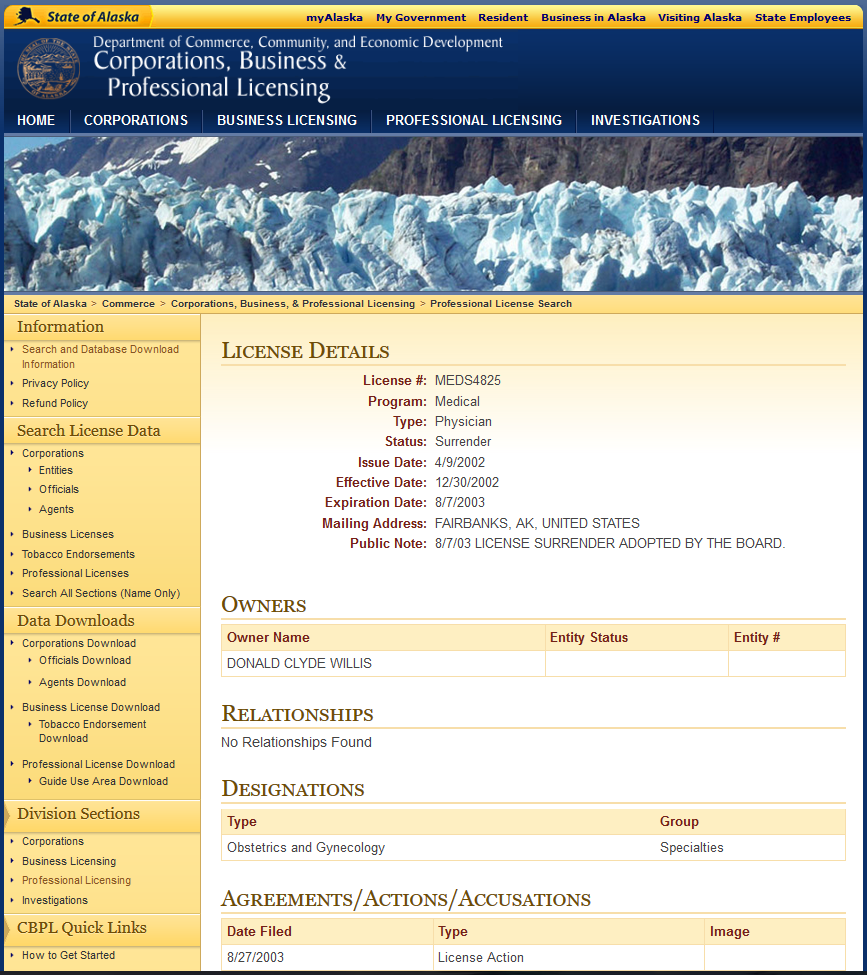Select the HOME navigation tab

(x=36, y=120)
